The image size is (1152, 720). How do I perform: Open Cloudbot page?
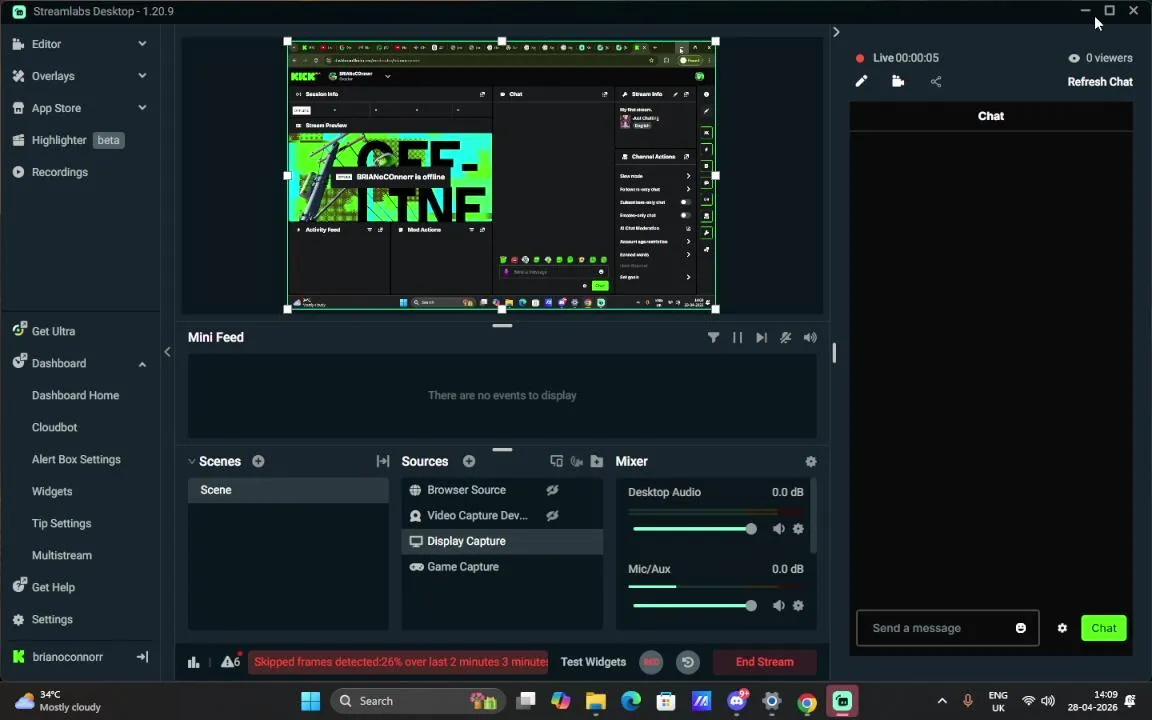pos(54,427)
